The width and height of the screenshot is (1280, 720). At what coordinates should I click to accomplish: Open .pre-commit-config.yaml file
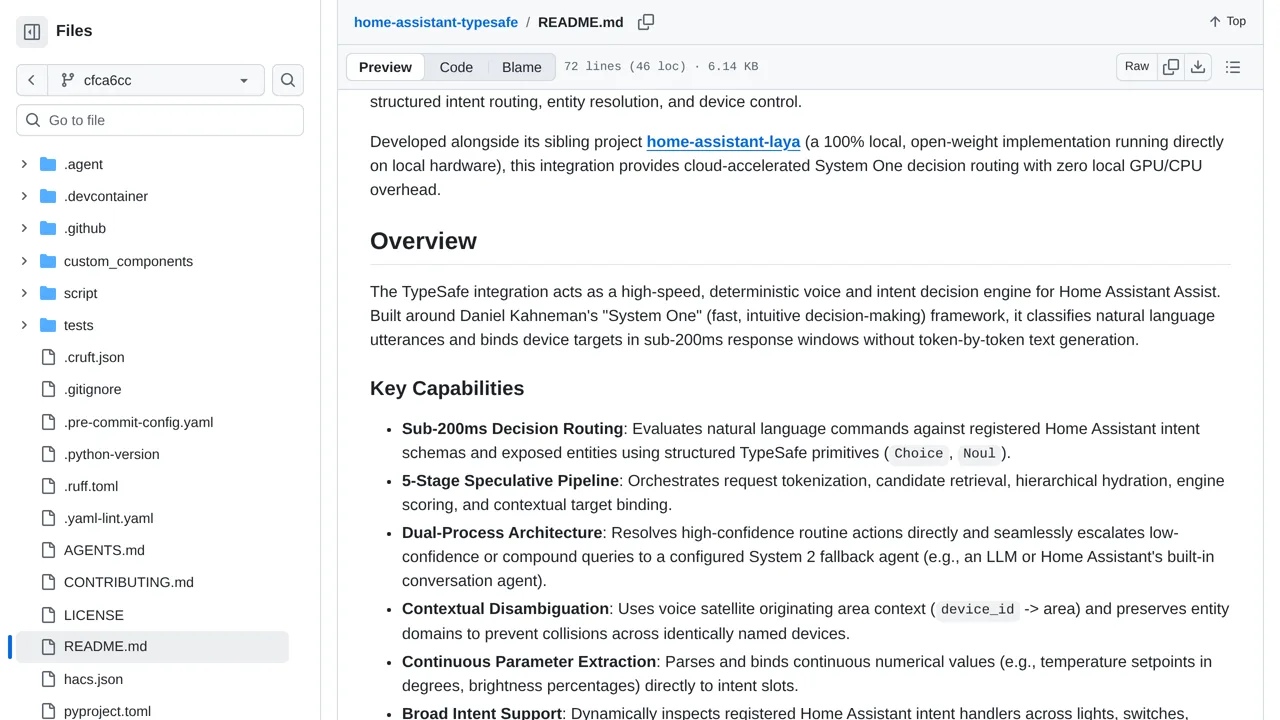pyautogui.click(x=138, y=422)
